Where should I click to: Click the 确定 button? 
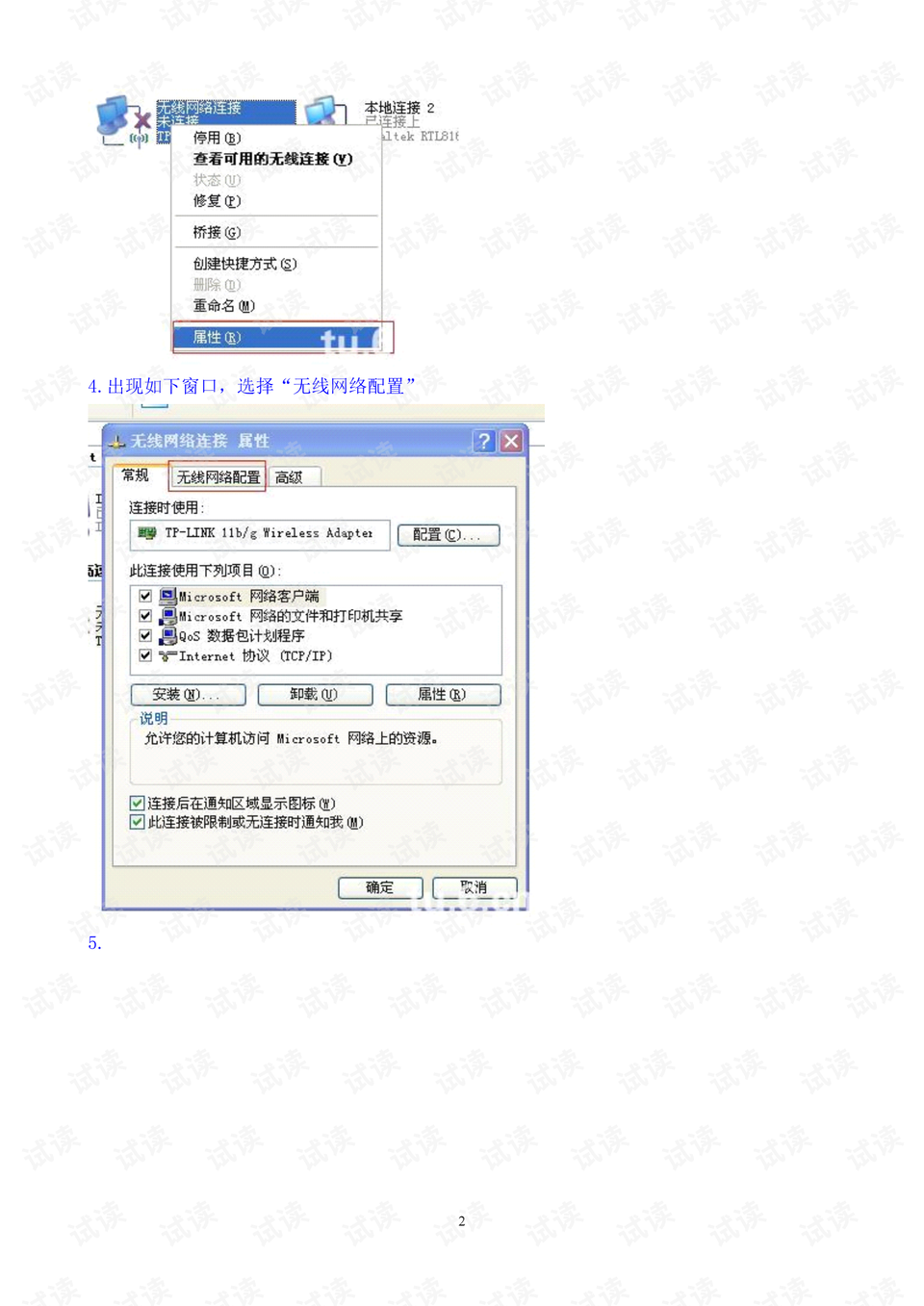(379, 887)
